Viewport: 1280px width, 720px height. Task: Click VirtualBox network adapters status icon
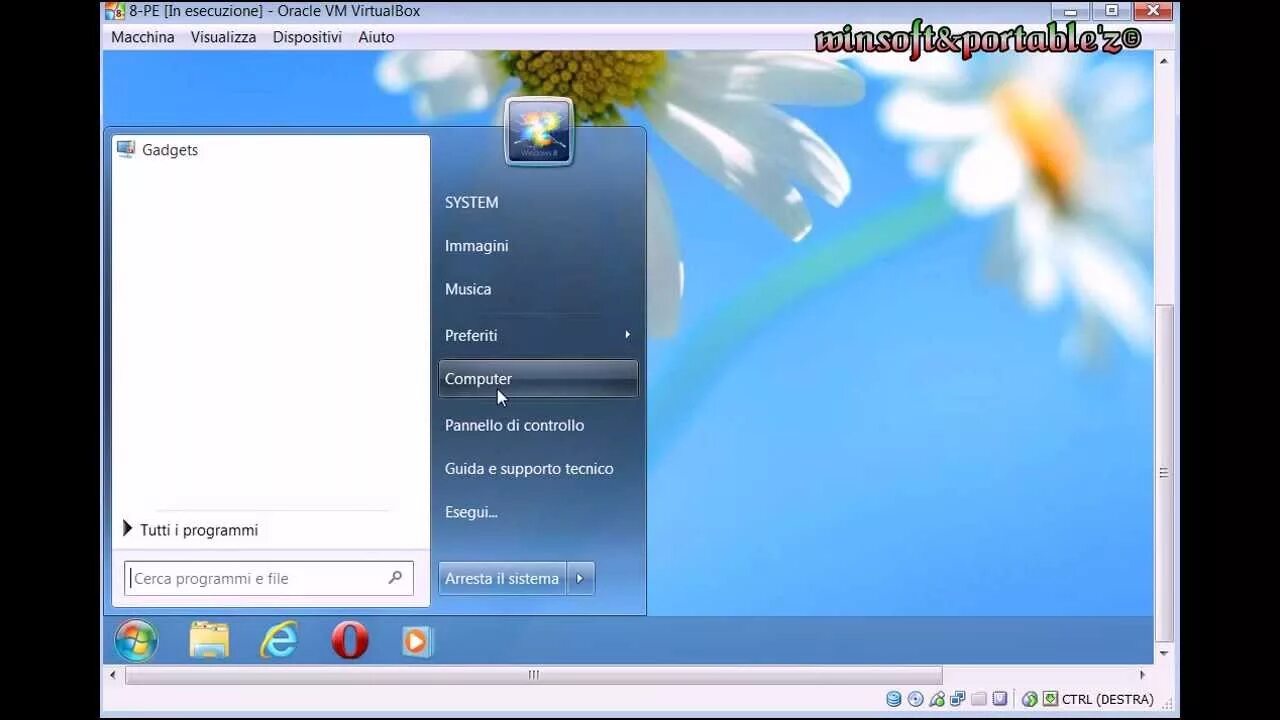click(958, 699)
